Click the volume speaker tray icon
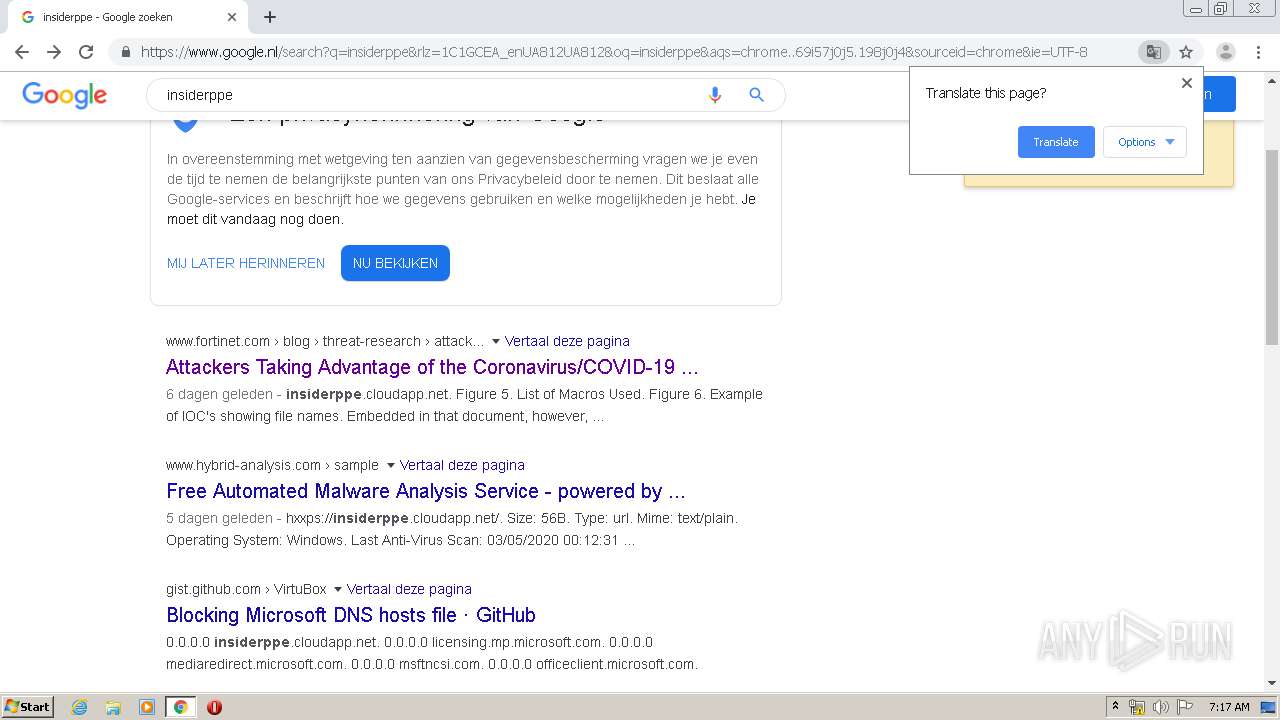The height and width of the screenshot is (720, 1280). point(1161,707)
